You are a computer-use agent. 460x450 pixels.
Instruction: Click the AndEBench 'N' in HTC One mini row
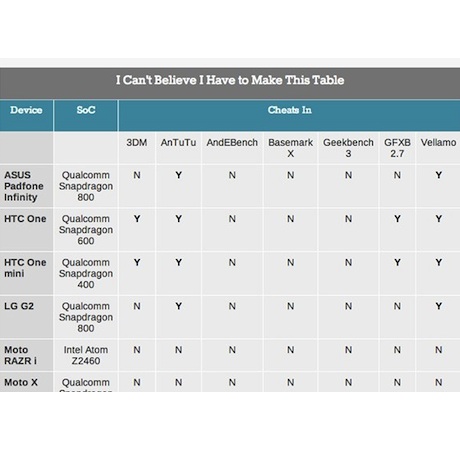(232, 262)
